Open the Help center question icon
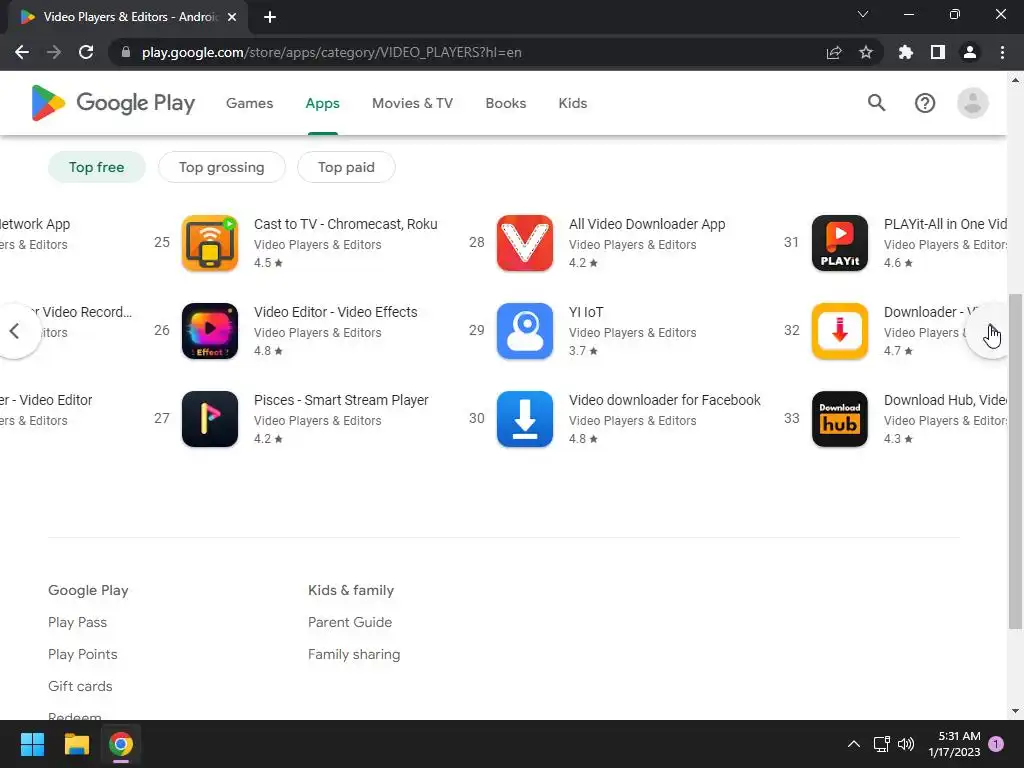The width and height of the screenshot is (1024, 768). (x=925, y=103)
